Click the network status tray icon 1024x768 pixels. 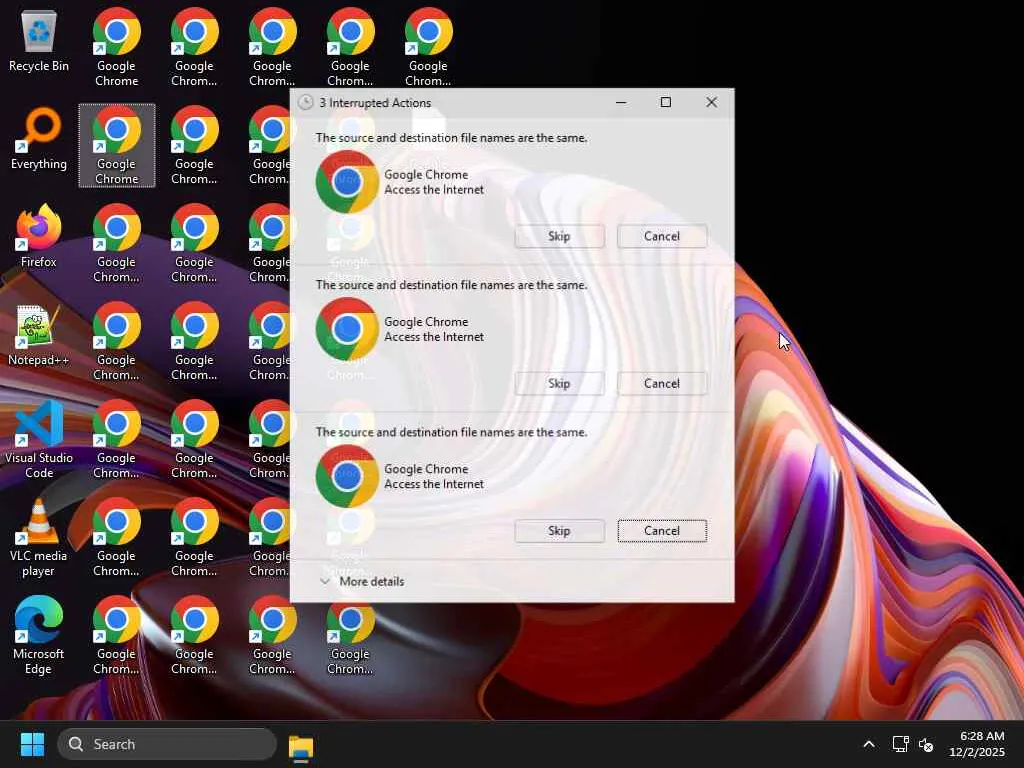901,744
